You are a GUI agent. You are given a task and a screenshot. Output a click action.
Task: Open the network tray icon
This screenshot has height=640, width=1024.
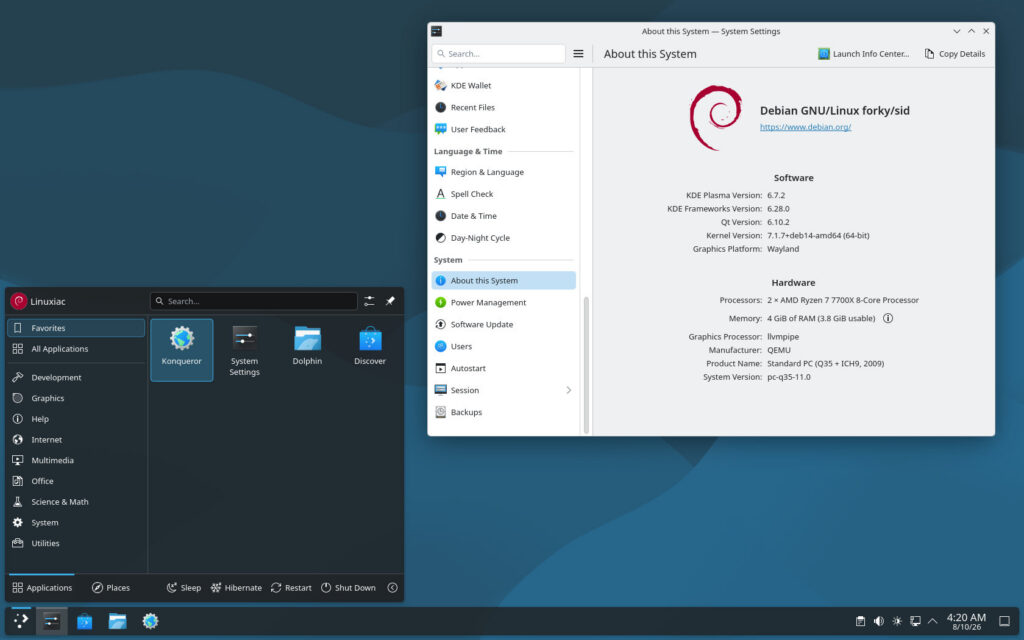(x=916, y=621)
